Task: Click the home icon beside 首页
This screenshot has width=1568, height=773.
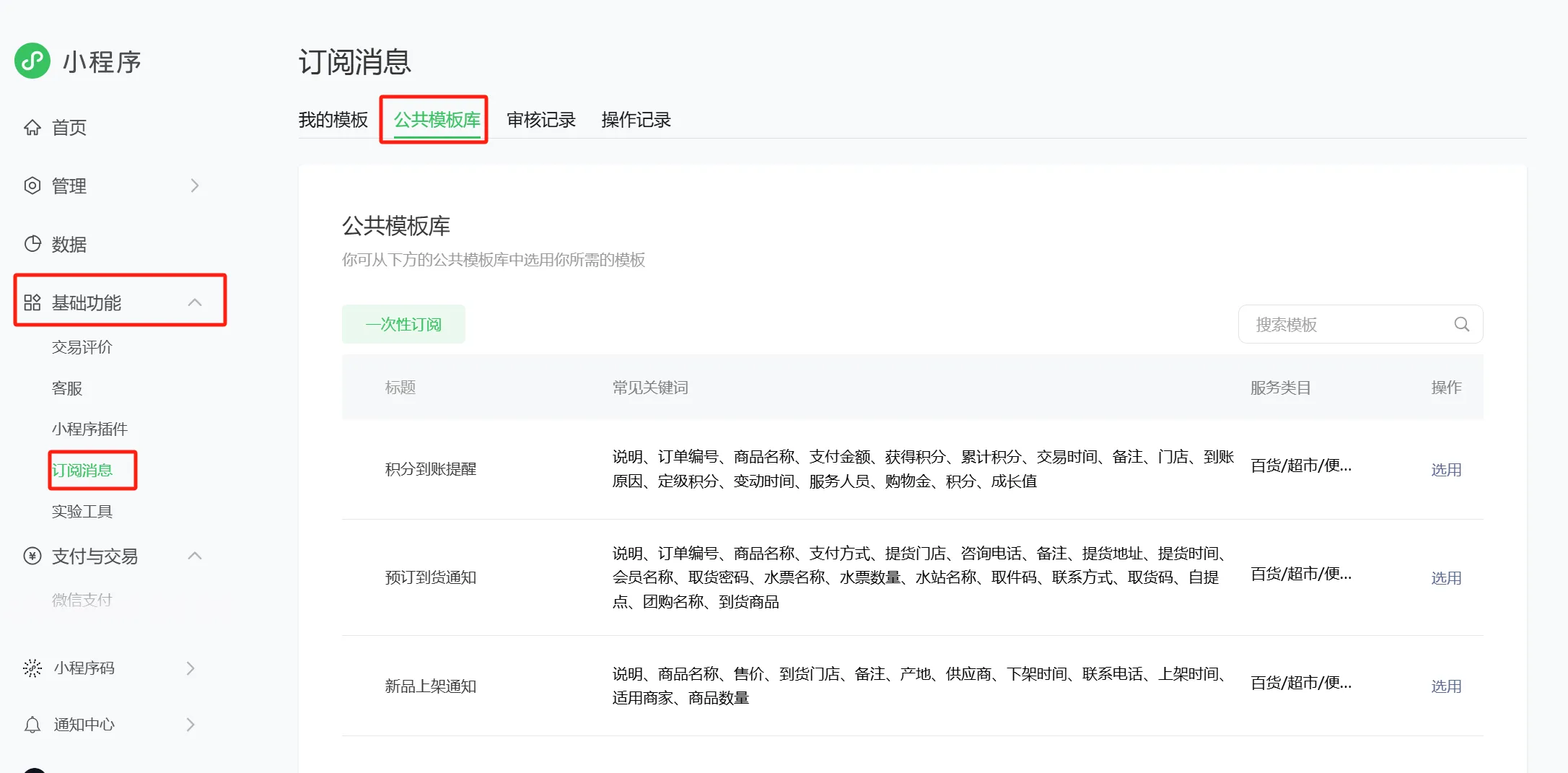Action: coord(32,128)
